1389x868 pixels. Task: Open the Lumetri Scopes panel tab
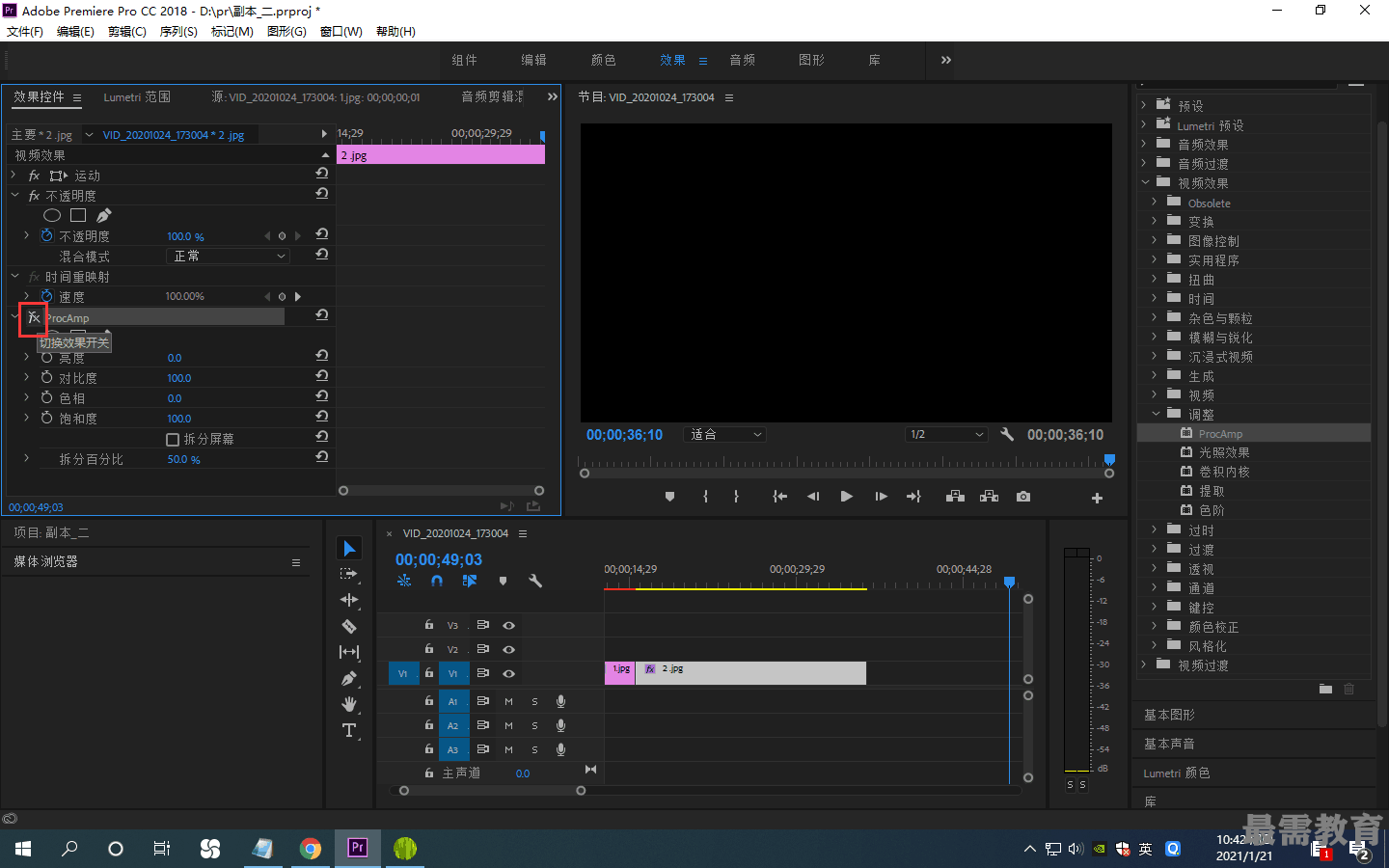(x=137, y=97)
